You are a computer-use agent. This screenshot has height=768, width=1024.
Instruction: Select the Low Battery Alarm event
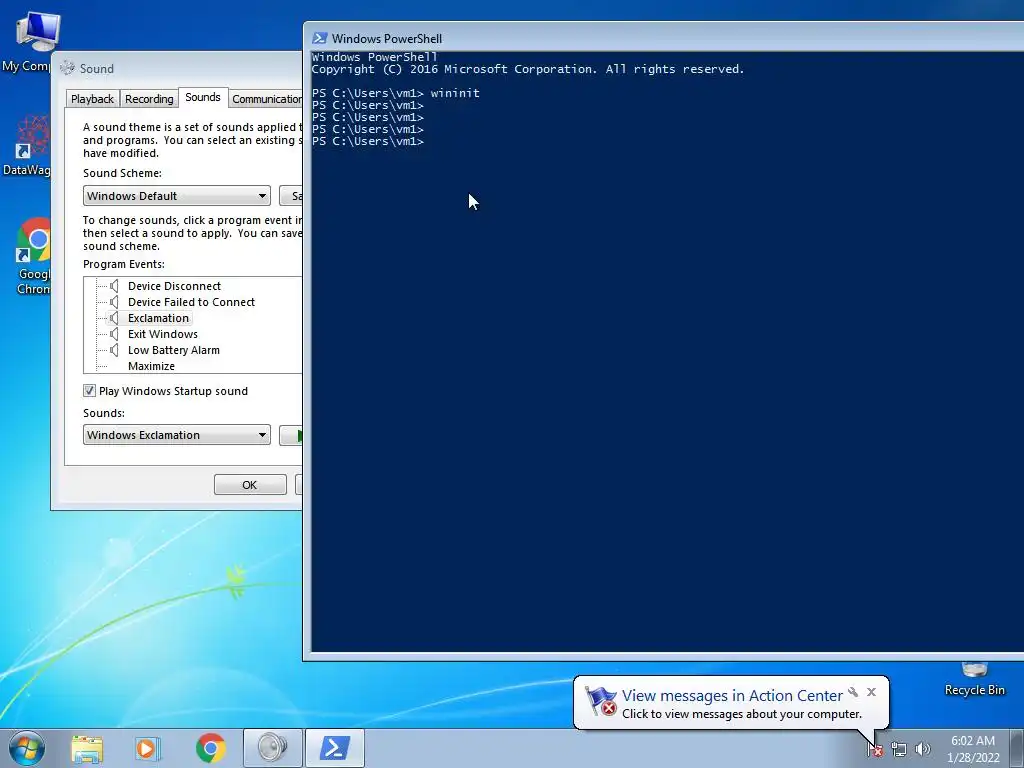tap(174, 350)
